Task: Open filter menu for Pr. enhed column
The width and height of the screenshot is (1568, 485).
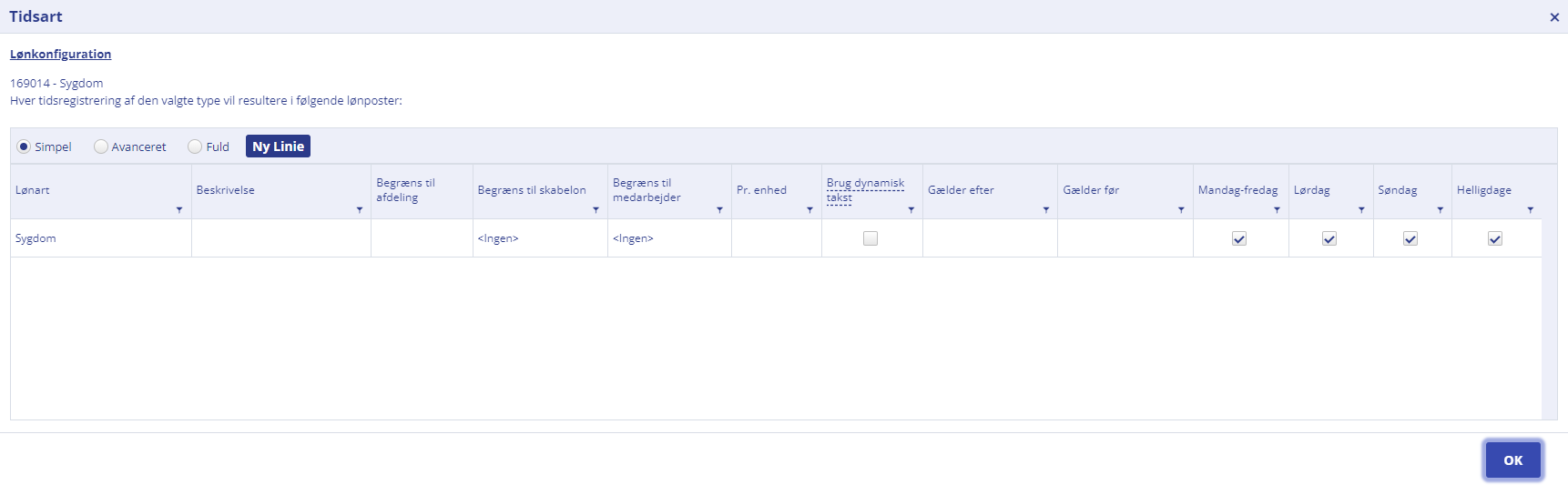Action: point(809,210)
